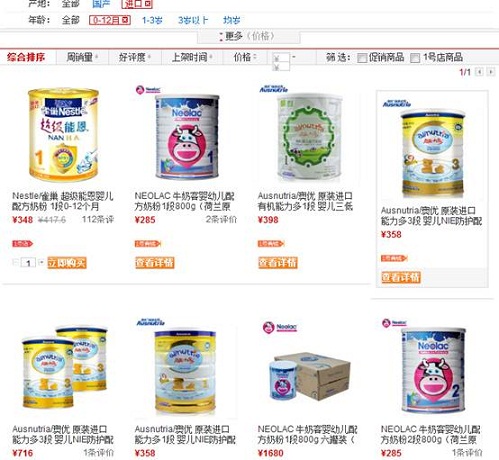499x460 pixels.
Task: Expand 更多 (价格) filter options
Action: click(x=248, y=36)
